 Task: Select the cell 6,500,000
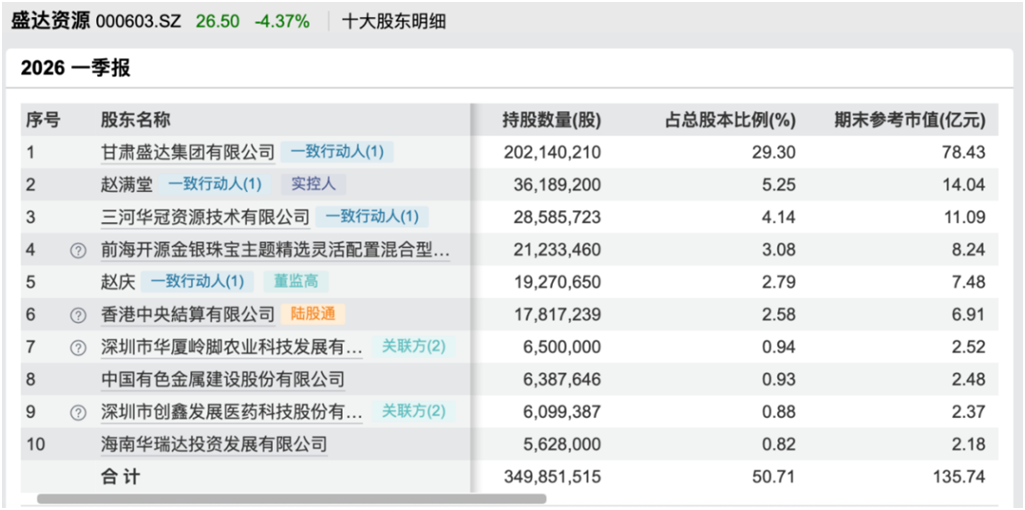(562, 347)
